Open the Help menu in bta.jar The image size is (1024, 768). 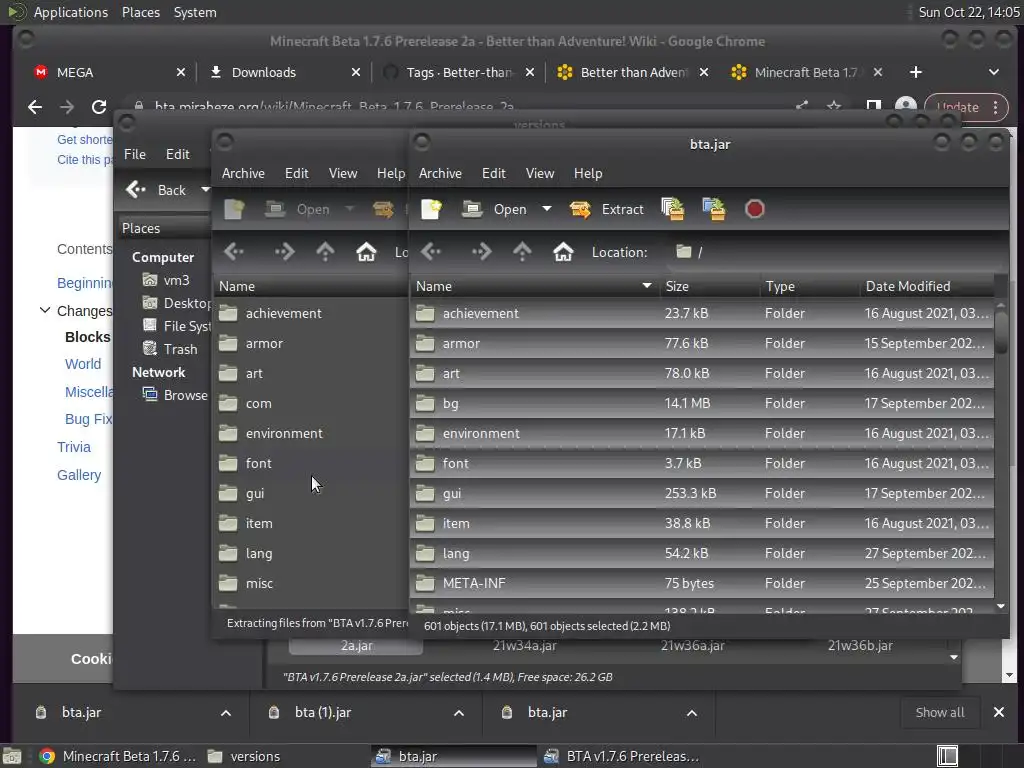(588, 173)
